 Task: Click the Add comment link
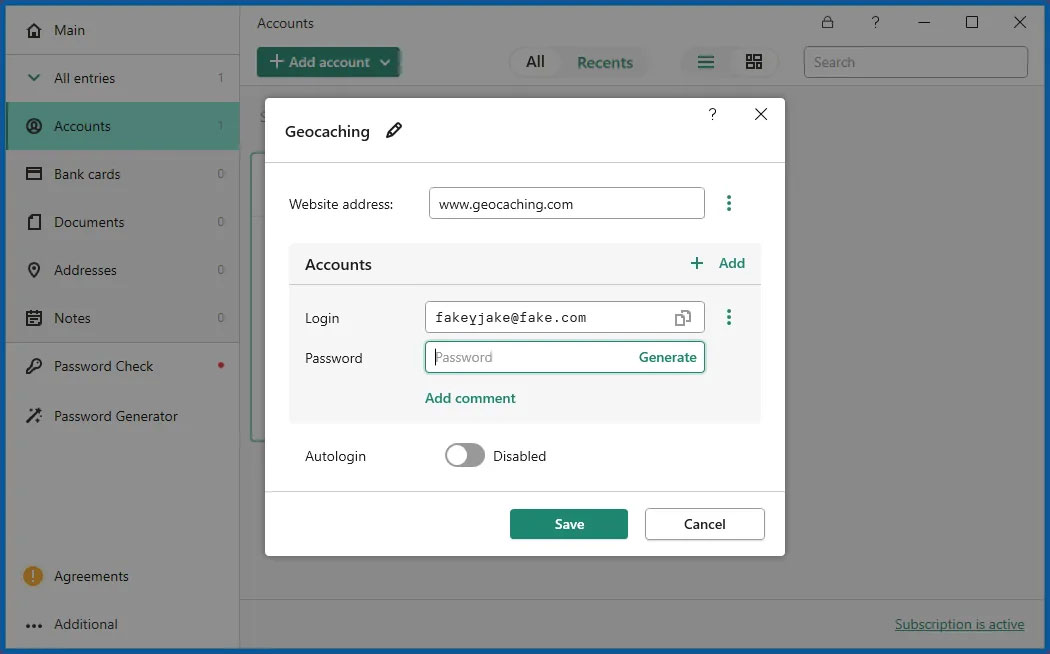point(470,398)
